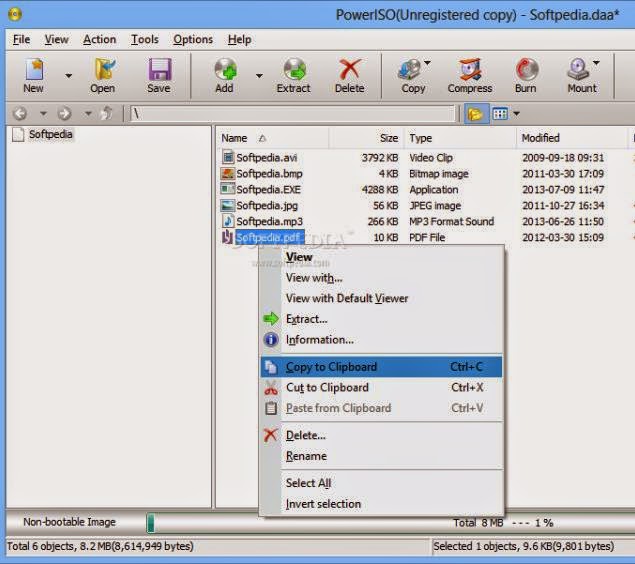635x564 pixels.
Task: Open the Help menu
Action: click(x=239, y=39)
